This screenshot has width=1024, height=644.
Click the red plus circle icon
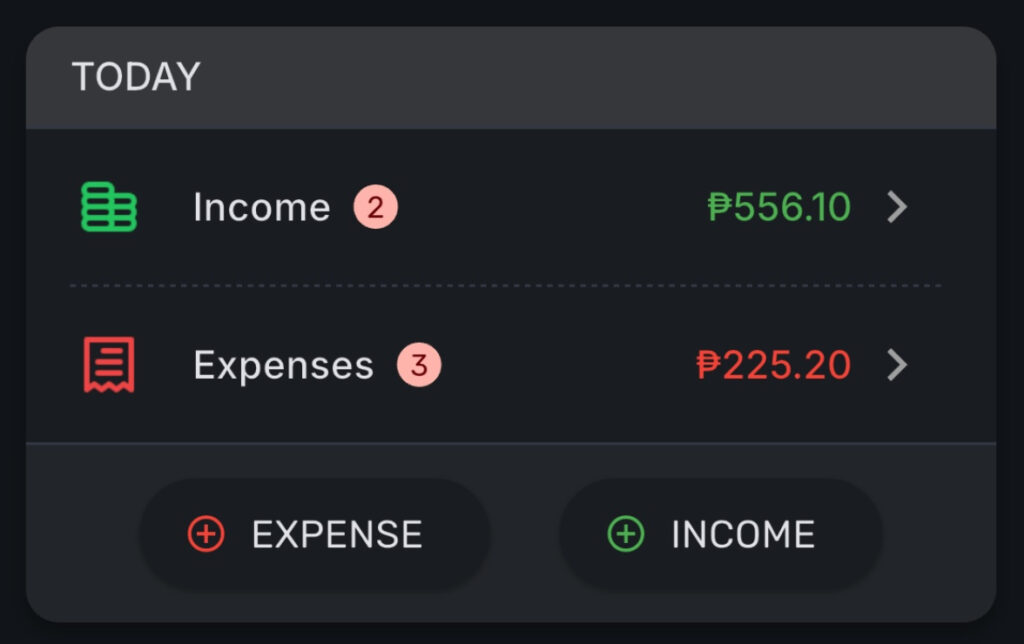[206, 534]
